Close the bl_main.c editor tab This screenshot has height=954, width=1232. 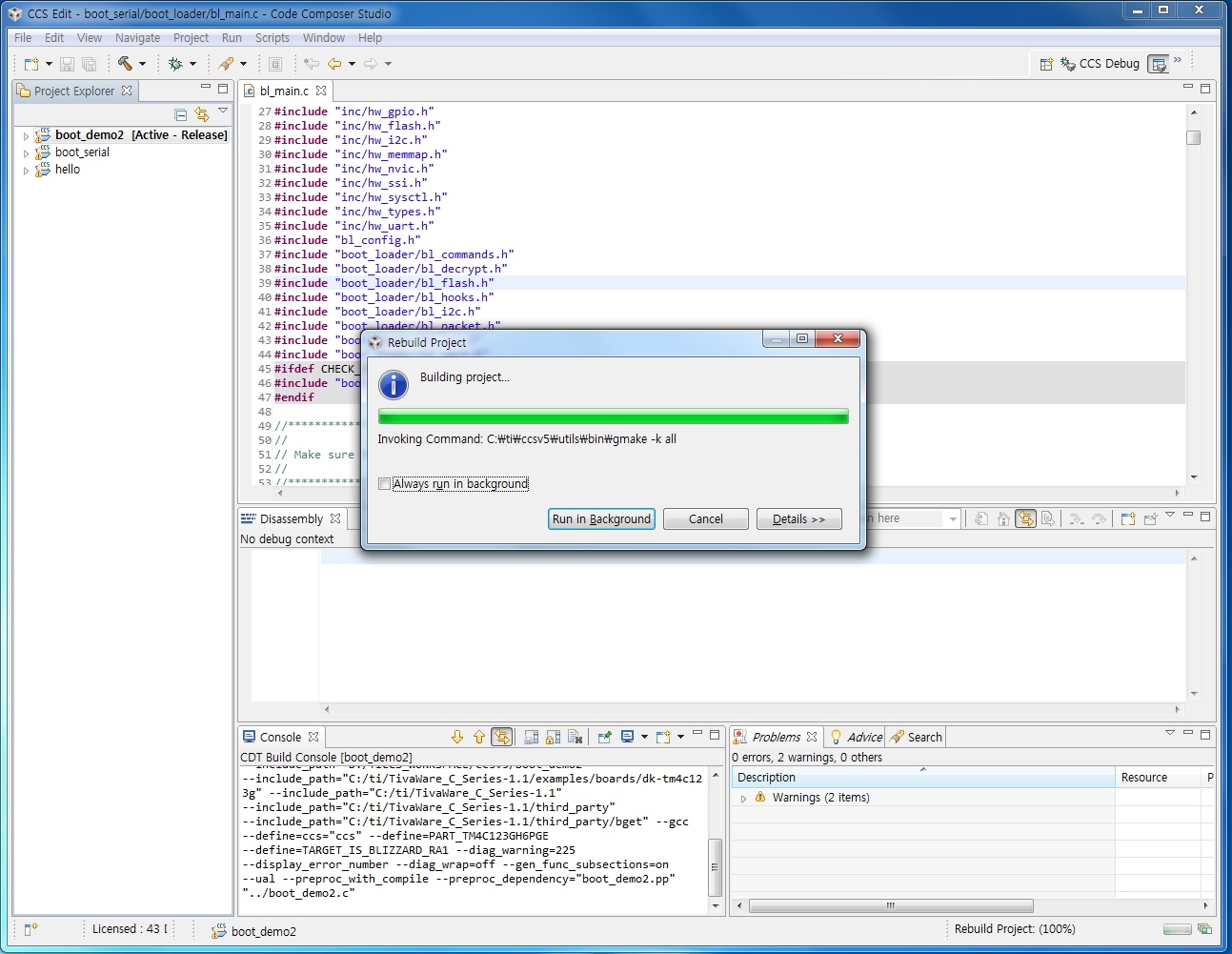tap(321, 91)
